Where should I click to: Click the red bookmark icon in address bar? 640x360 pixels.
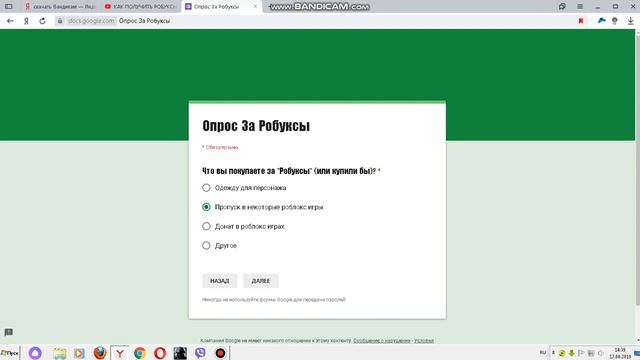pos(581,21)
